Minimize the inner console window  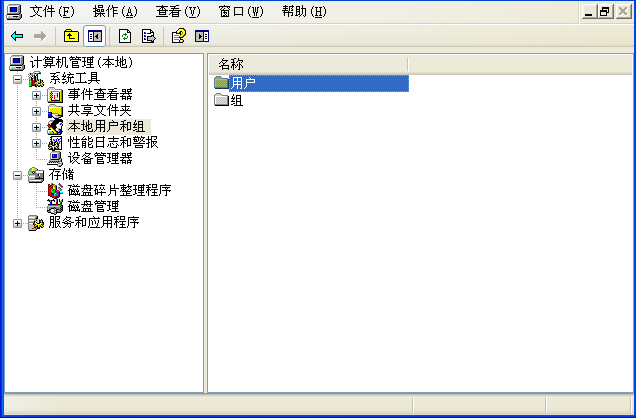(x=589, y=11)
